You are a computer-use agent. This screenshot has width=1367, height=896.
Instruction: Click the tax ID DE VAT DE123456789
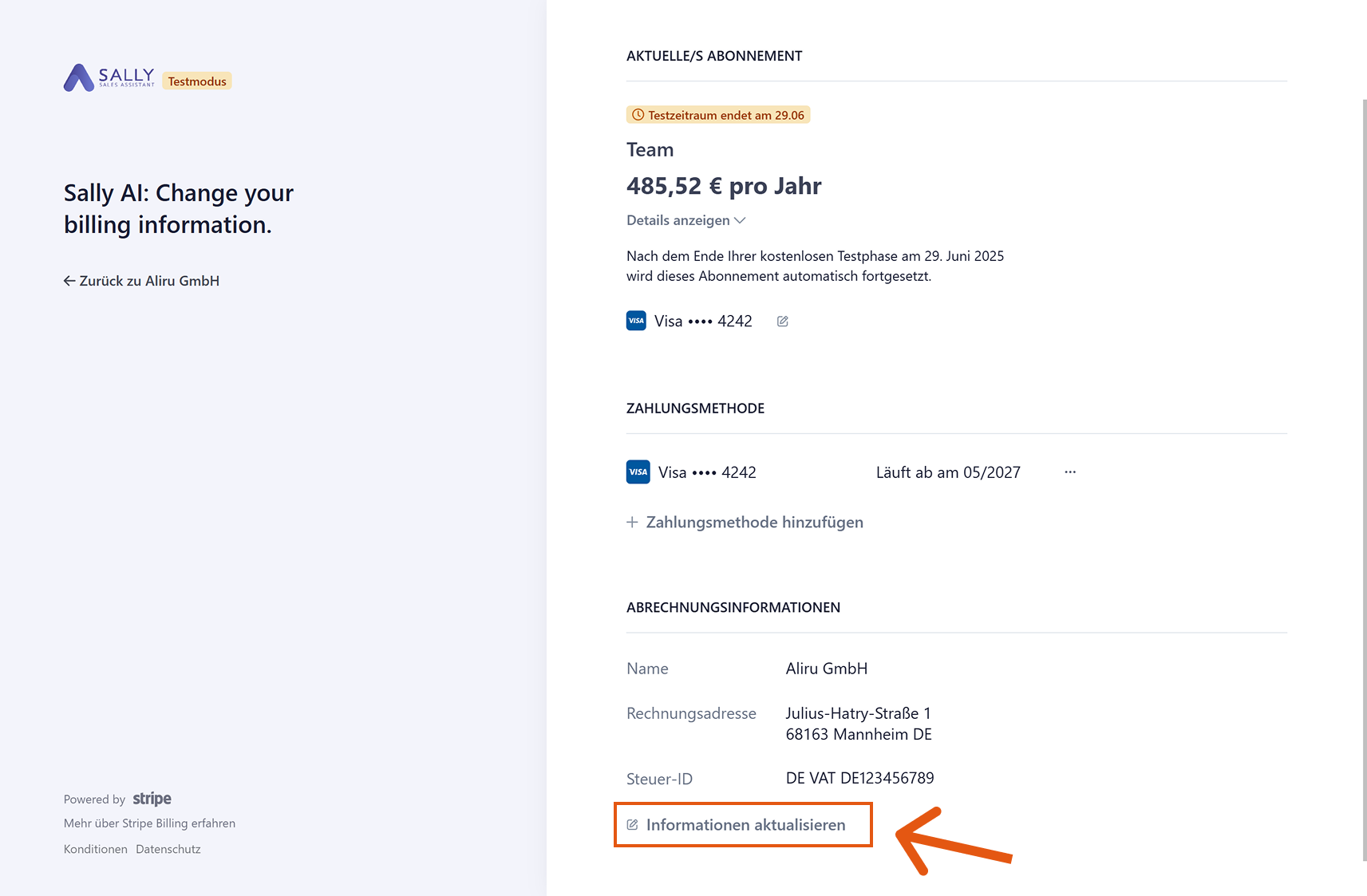coord(860,778)
